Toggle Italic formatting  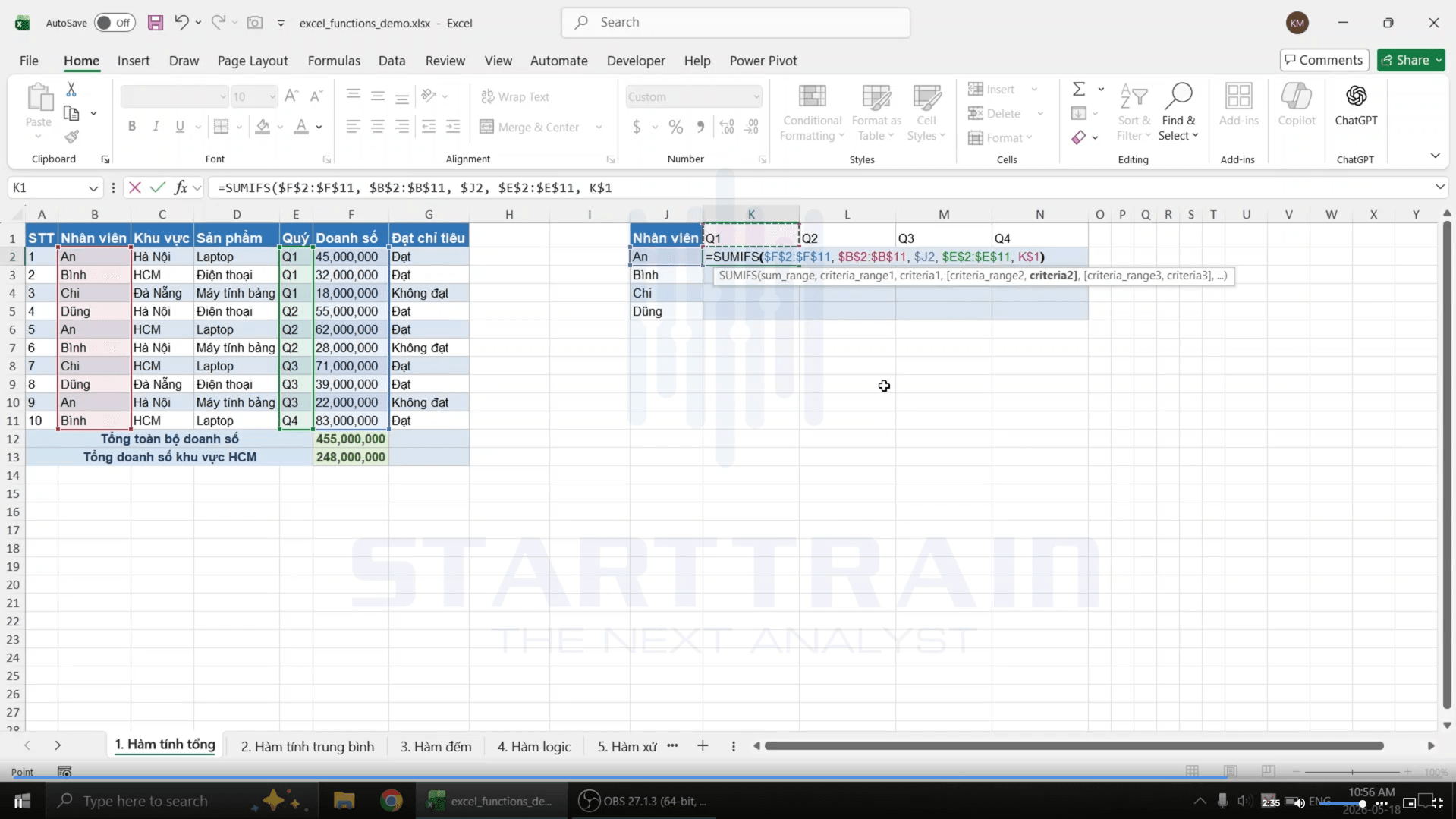click(x=156, y=127)
